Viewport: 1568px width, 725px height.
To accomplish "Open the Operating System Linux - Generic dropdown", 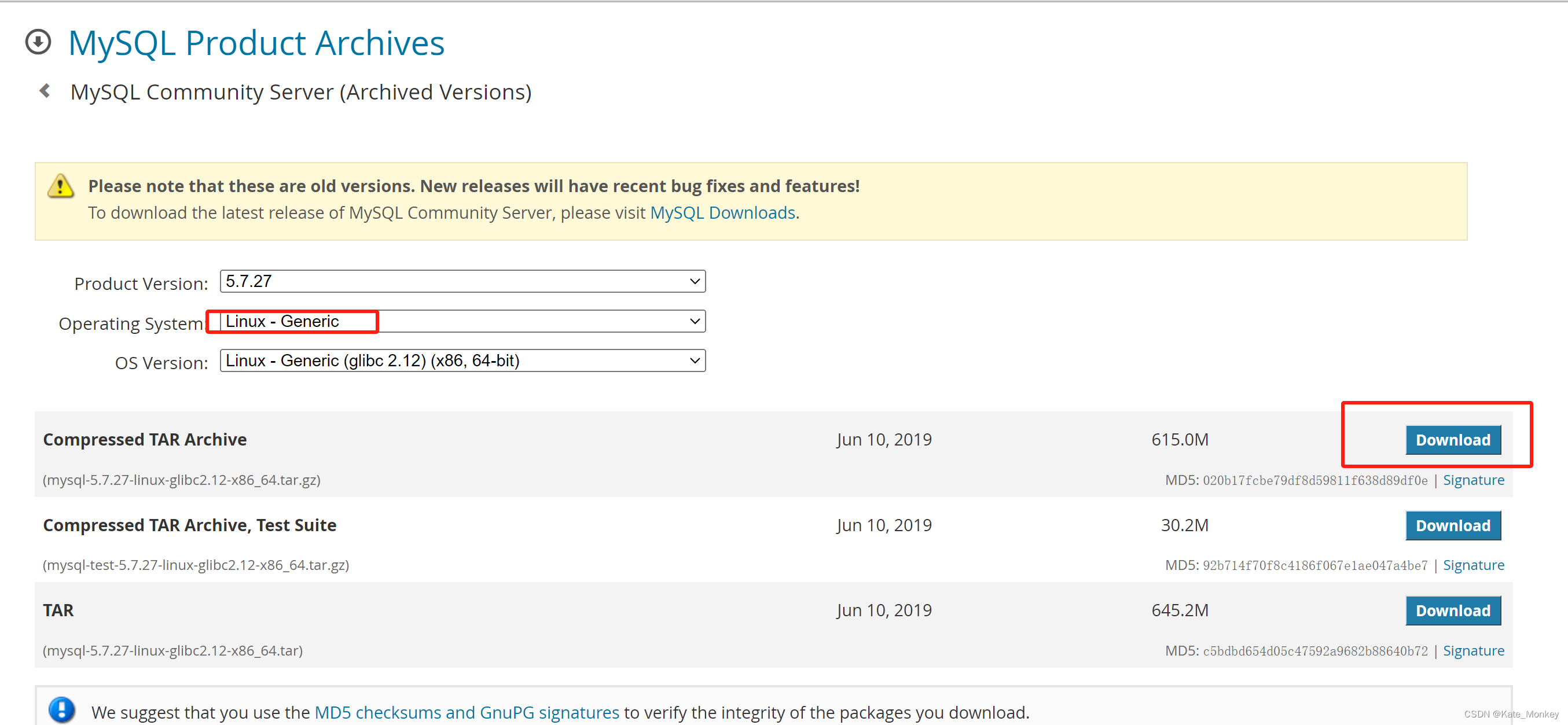I will [x=462, y=321].
